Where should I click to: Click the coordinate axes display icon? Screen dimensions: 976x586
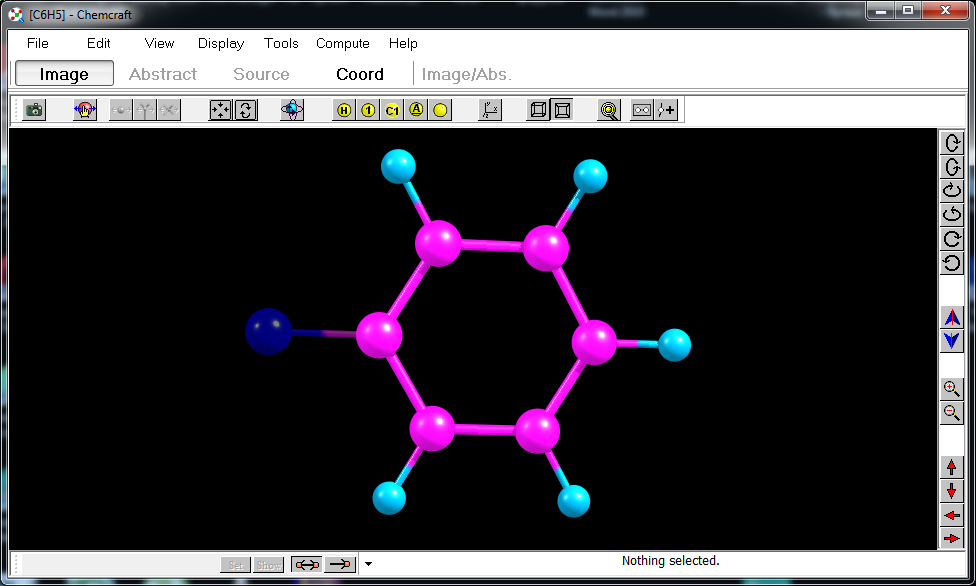489,110
